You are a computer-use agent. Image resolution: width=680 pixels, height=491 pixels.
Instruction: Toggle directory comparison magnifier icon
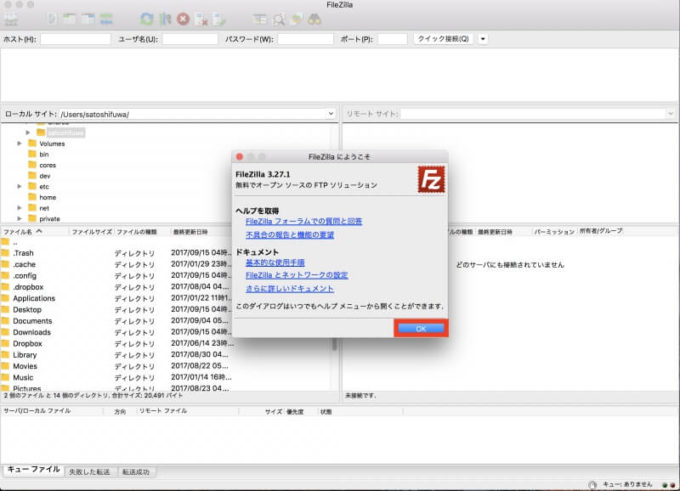(278, 20)
